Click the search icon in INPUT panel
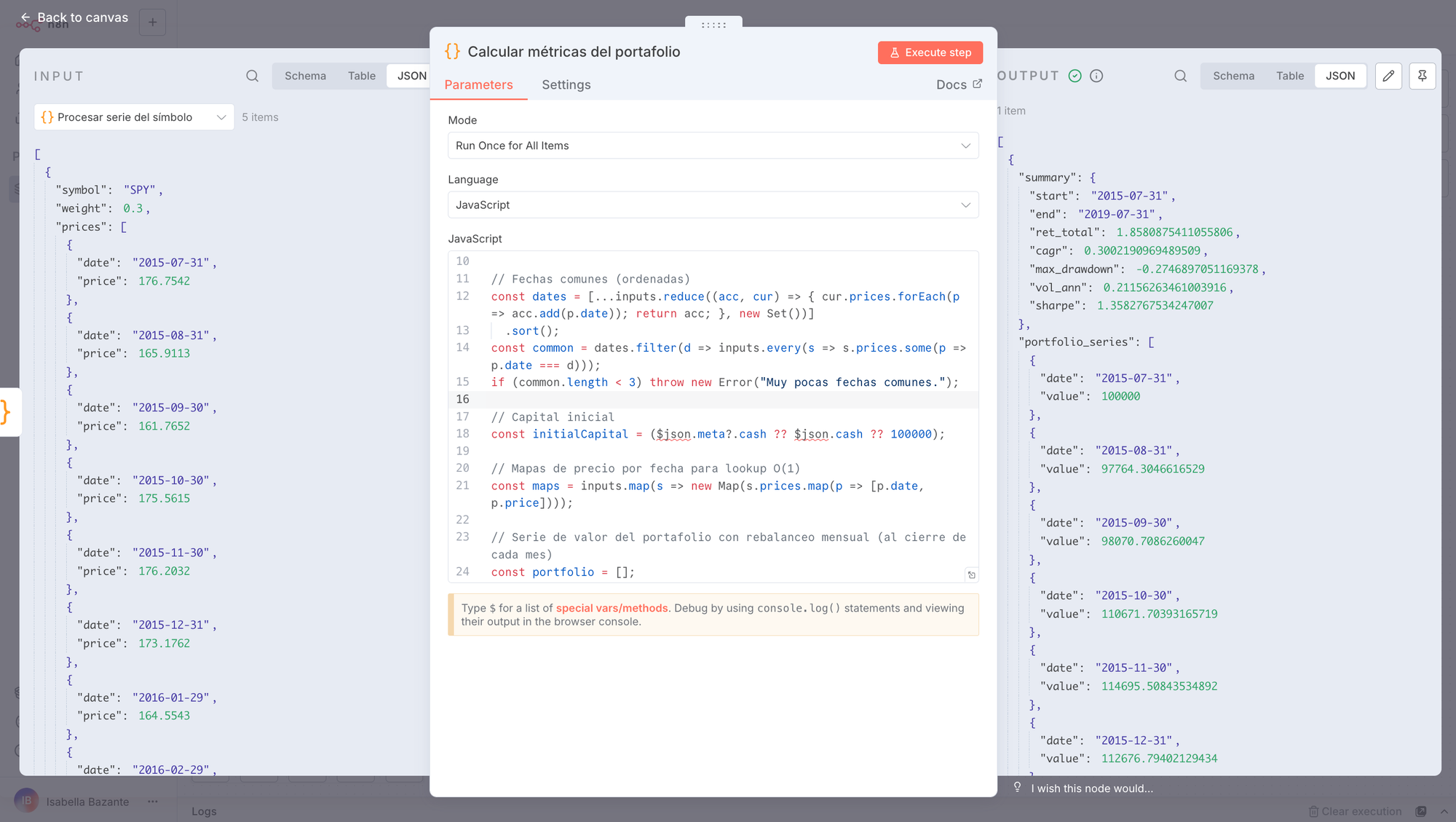The image size is (1456, 822). point(252,76)
